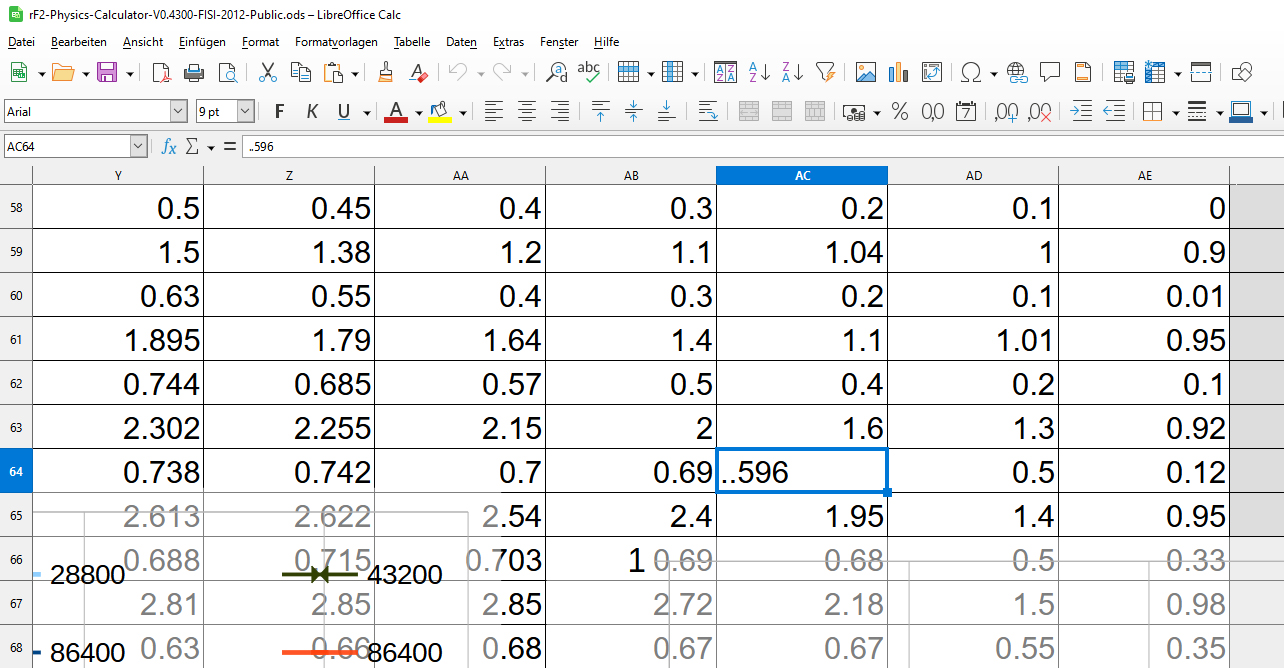Open the Datei menu

click(21, 42)
